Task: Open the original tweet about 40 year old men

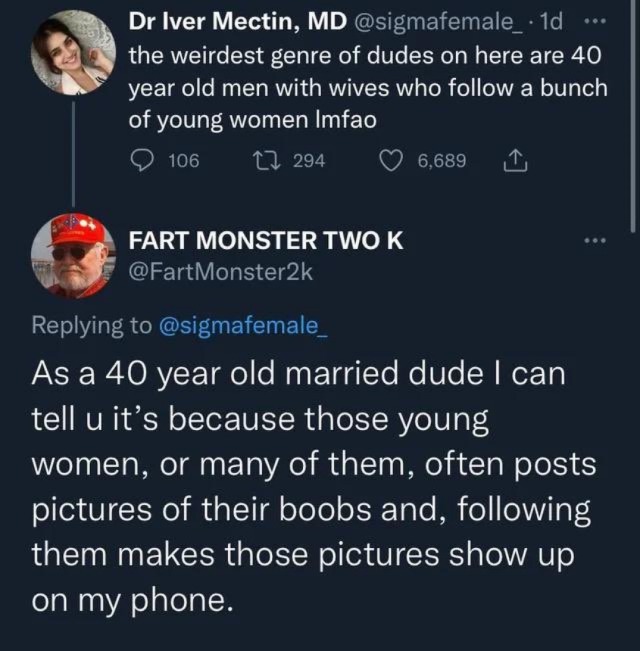Action: [368, 88]
